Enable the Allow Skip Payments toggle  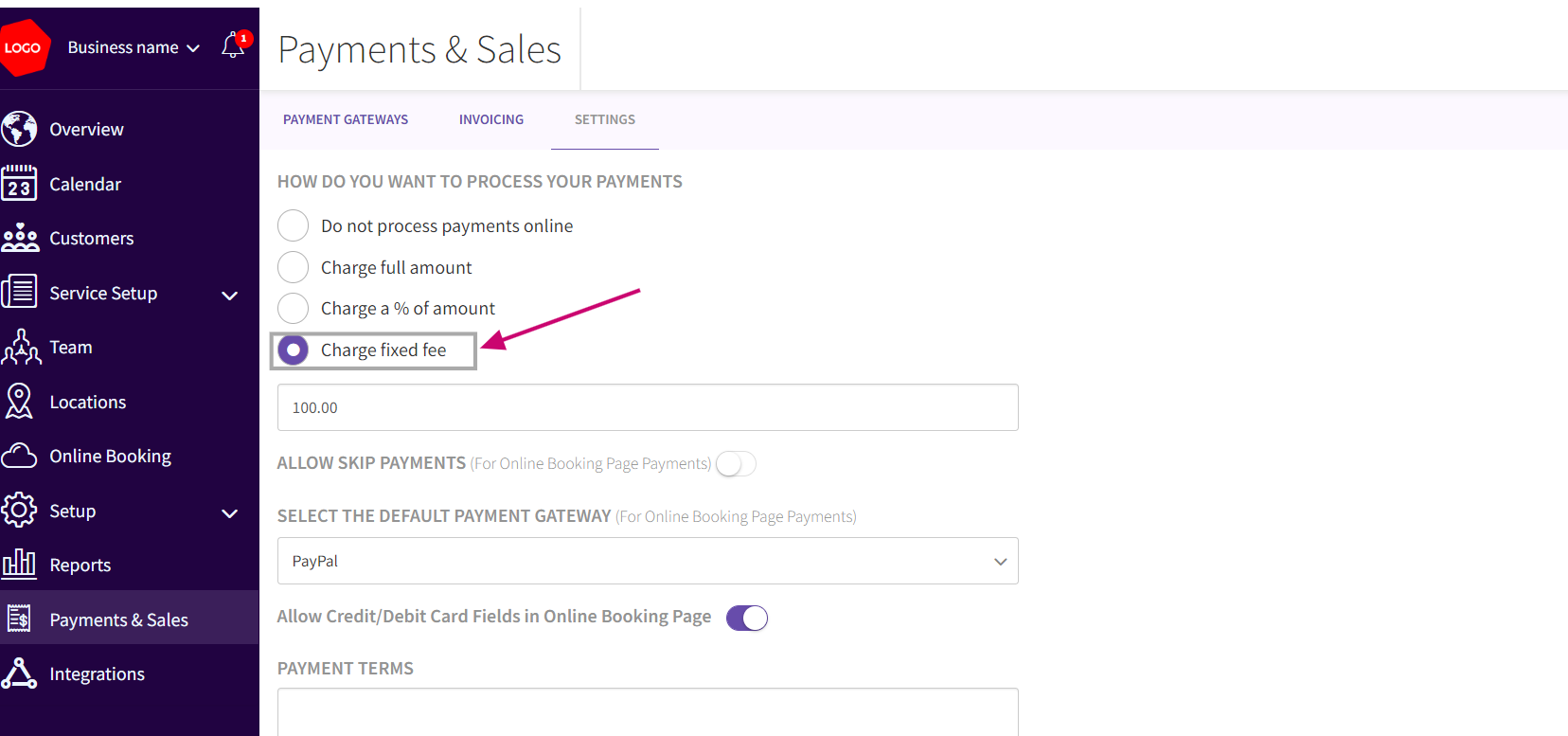pos(736,464)
